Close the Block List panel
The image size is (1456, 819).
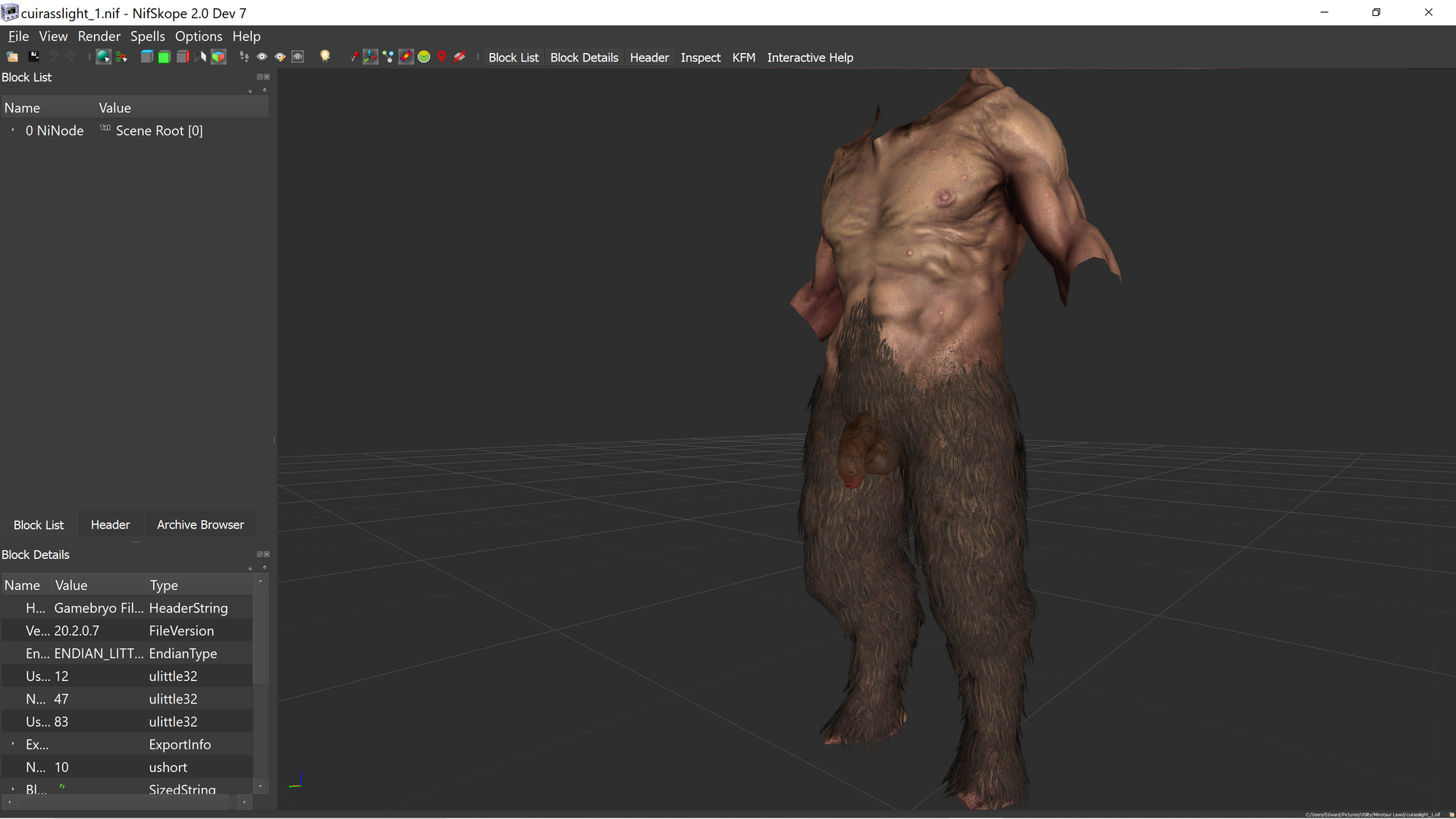267,77
